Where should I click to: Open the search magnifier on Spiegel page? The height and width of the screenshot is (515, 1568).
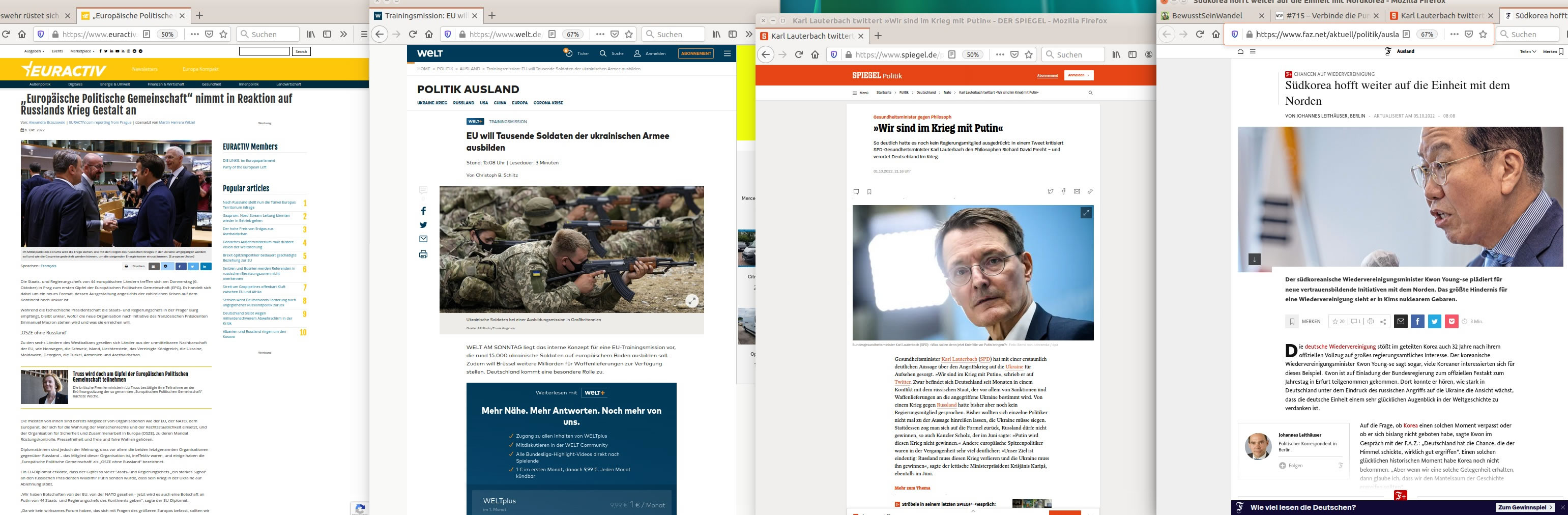point(1090,93)
